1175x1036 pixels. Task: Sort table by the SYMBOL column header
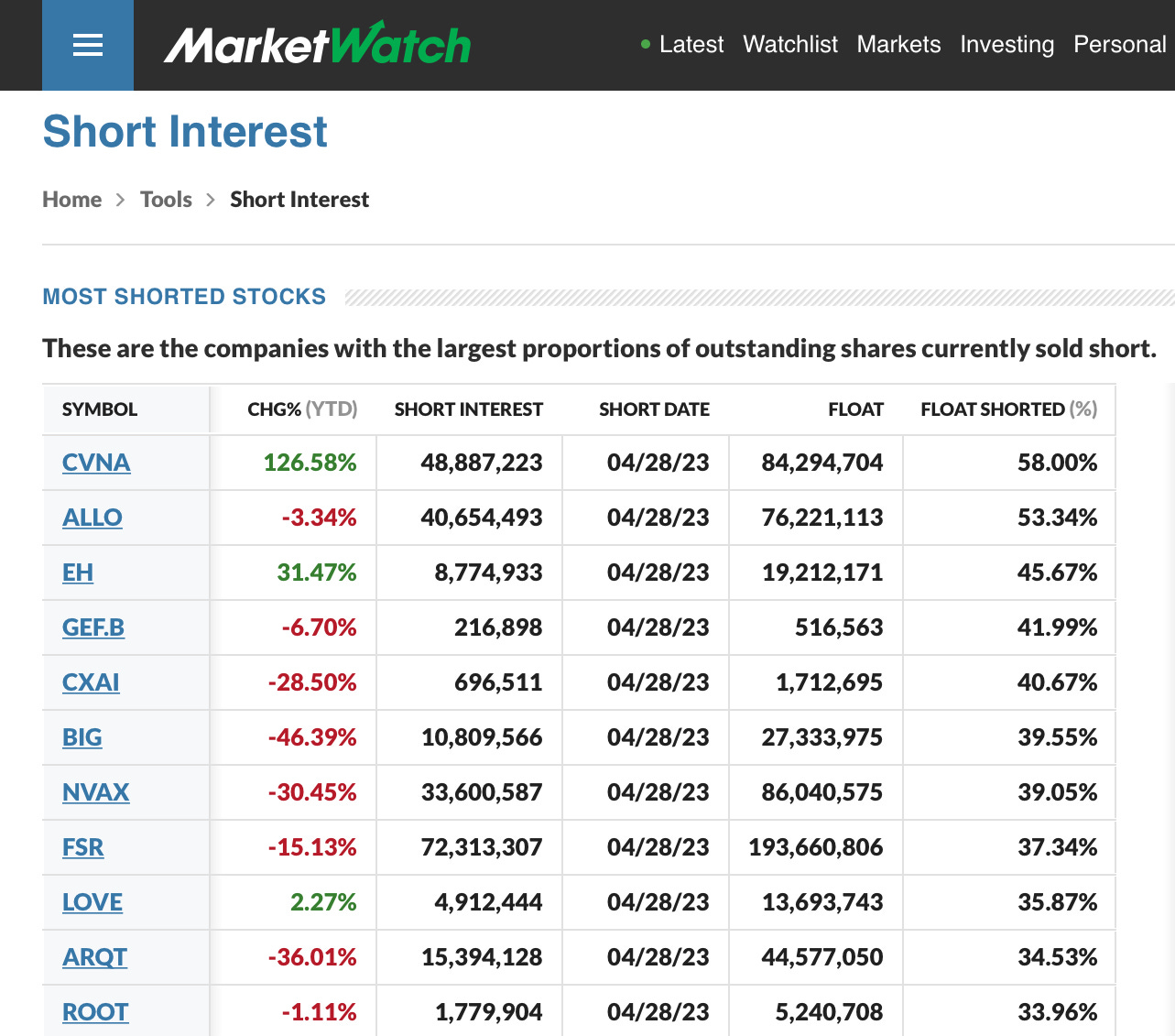(100, 409)
